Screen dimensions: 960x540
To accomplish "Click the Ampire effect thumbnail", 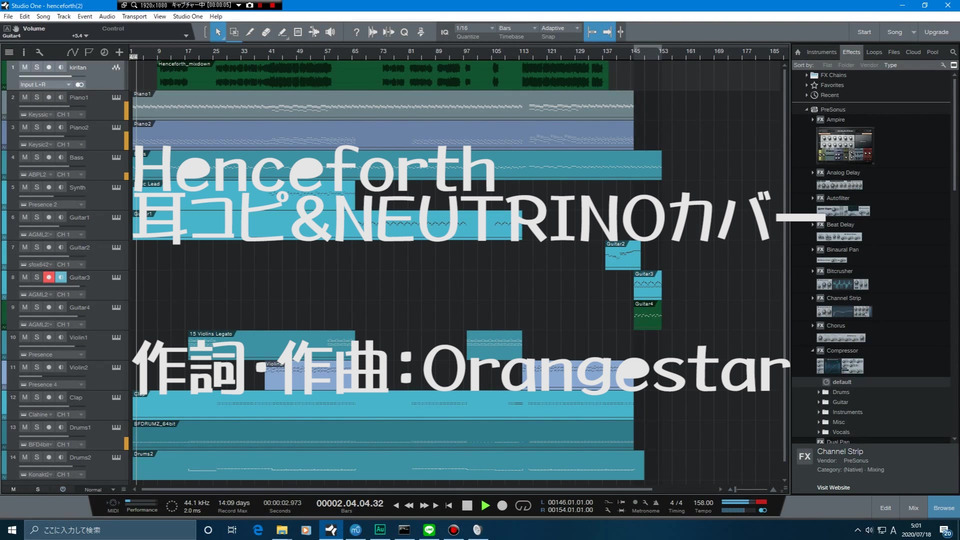I will [845, 146].
